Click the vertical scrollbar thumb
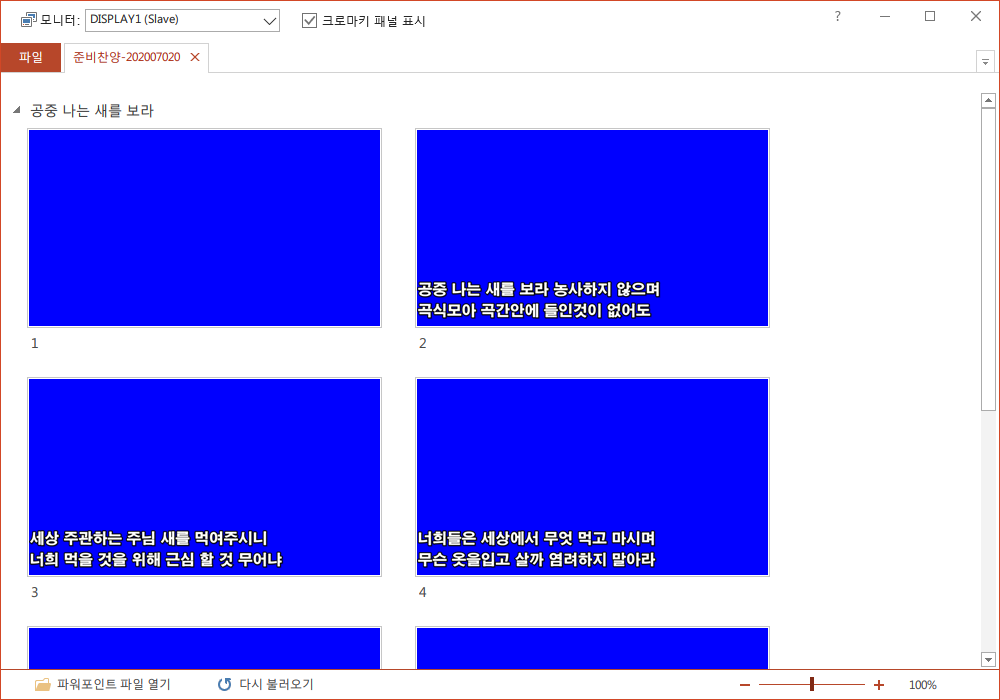 coord(989,259)
